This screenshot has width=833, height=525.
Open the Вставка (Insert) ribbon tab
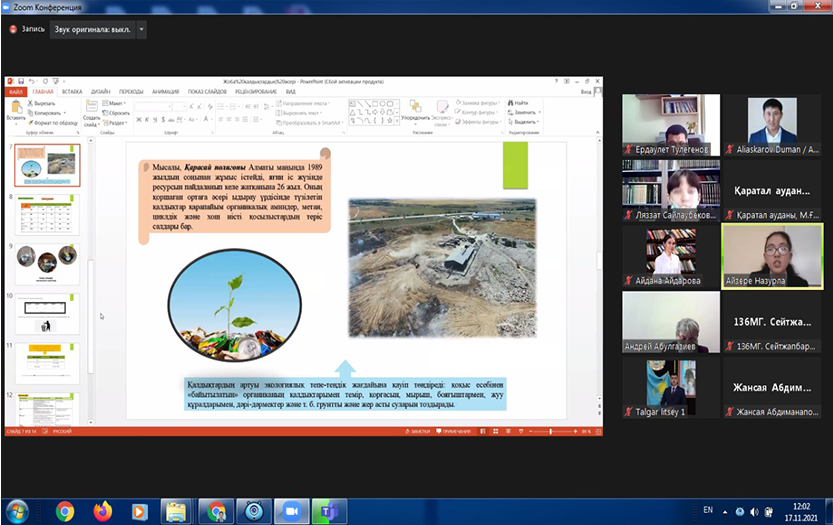point(72,91)
